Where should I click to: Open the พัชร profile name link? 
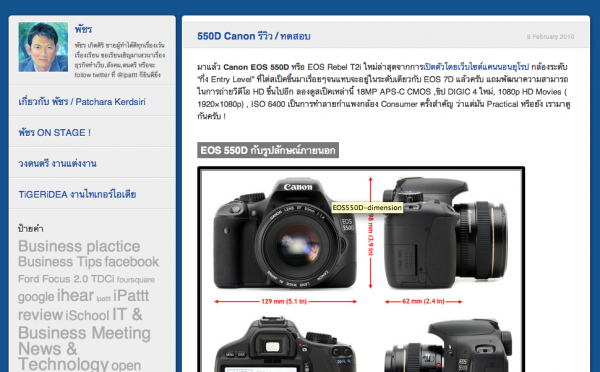[x=83, y=29]
